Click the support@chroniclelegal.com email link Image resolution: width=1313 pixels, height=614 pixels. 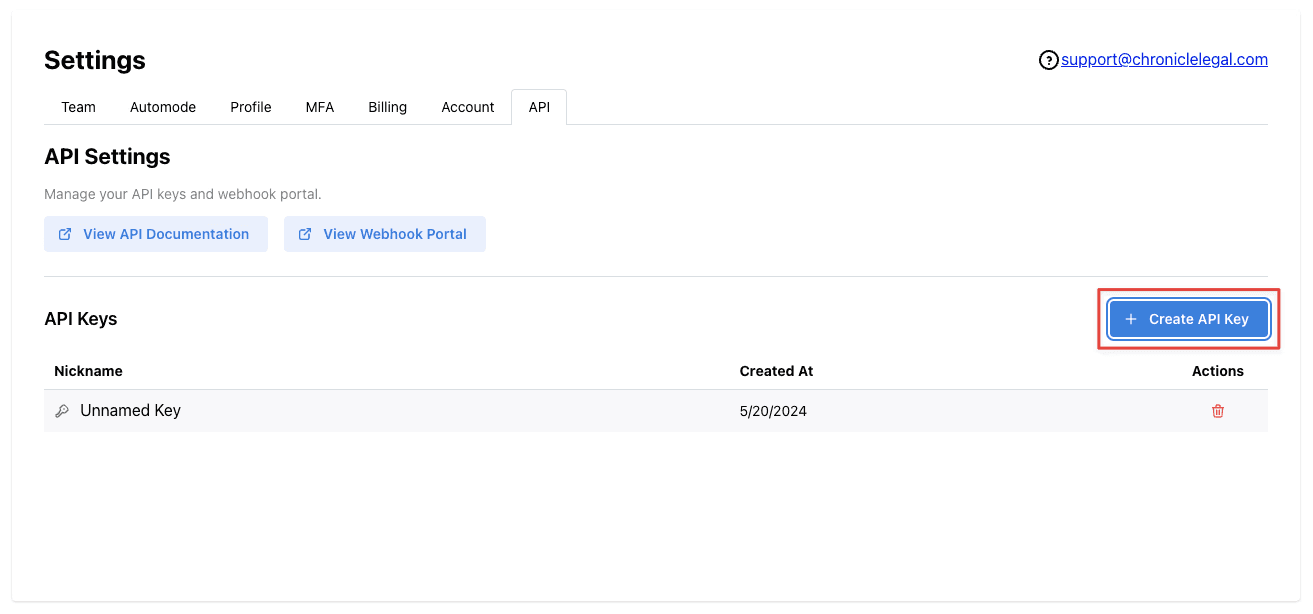(x=1164, y=59)
